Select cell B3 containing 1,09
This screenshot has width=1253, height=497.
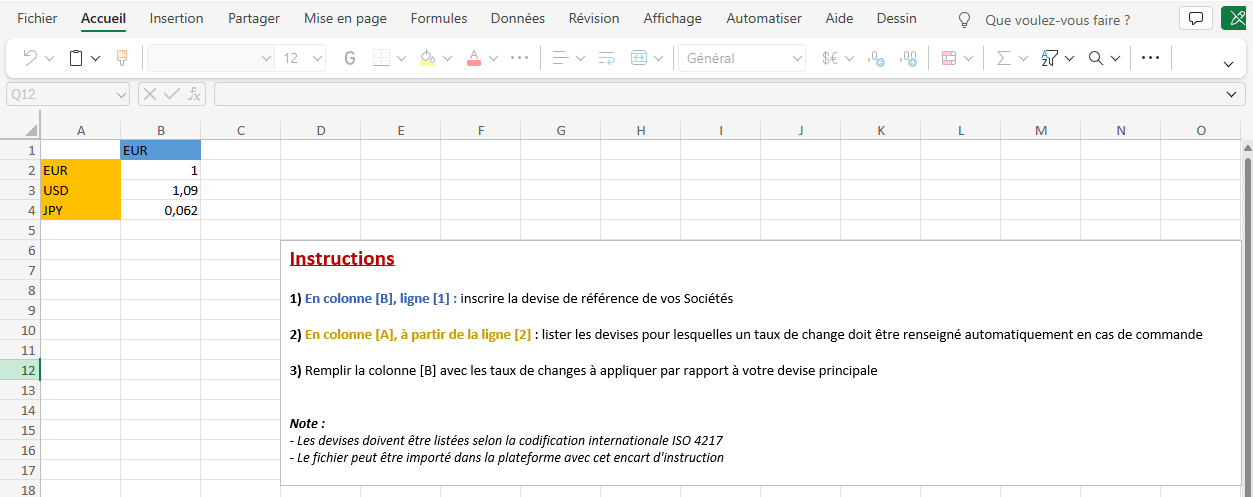160,190
